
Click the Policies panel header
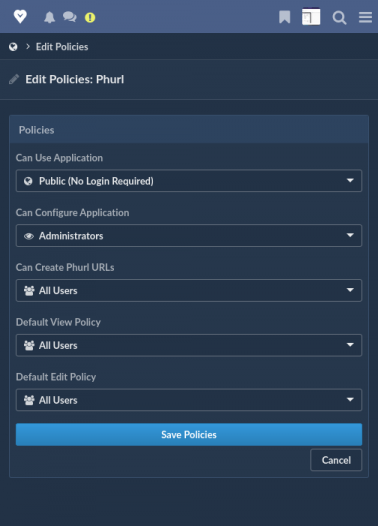click(189, 130)
